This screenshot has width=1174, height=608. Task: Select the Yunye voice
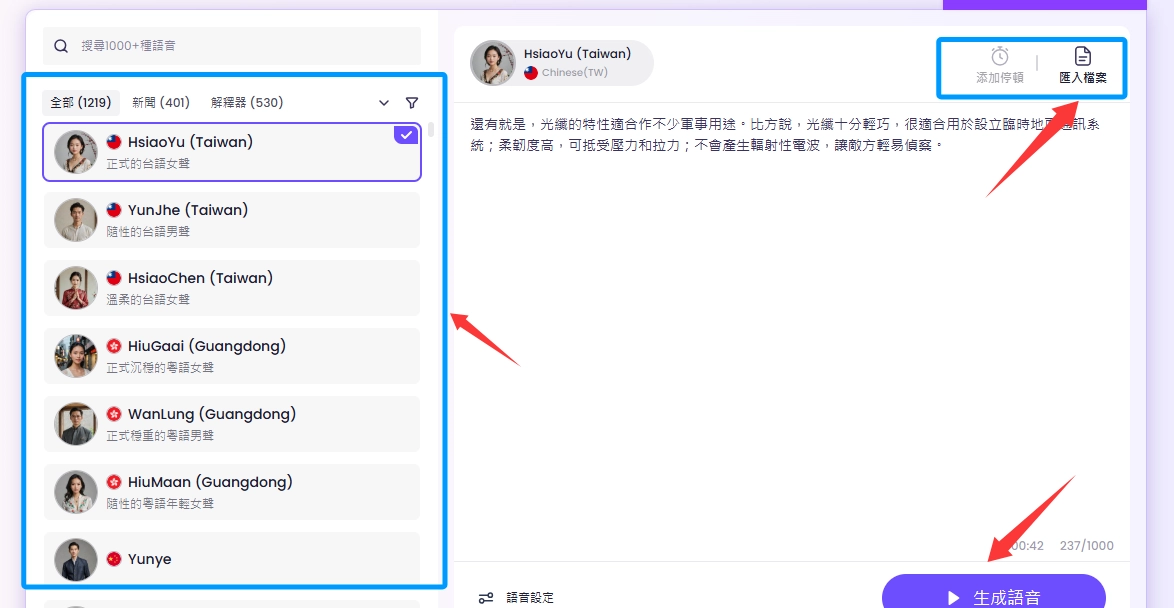tap(232, 559)
